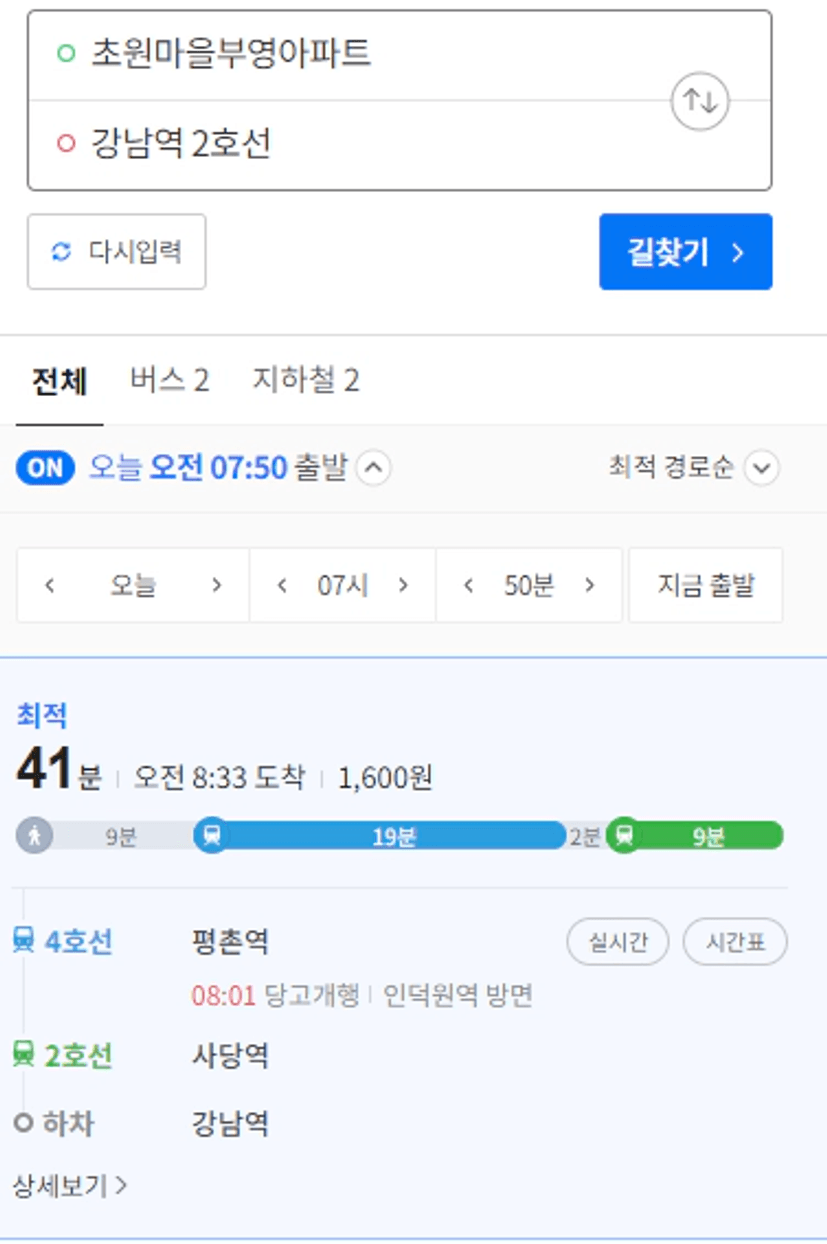Increase the minutes from 50분
The image size is (827, 1244).
tap(589, 586)
